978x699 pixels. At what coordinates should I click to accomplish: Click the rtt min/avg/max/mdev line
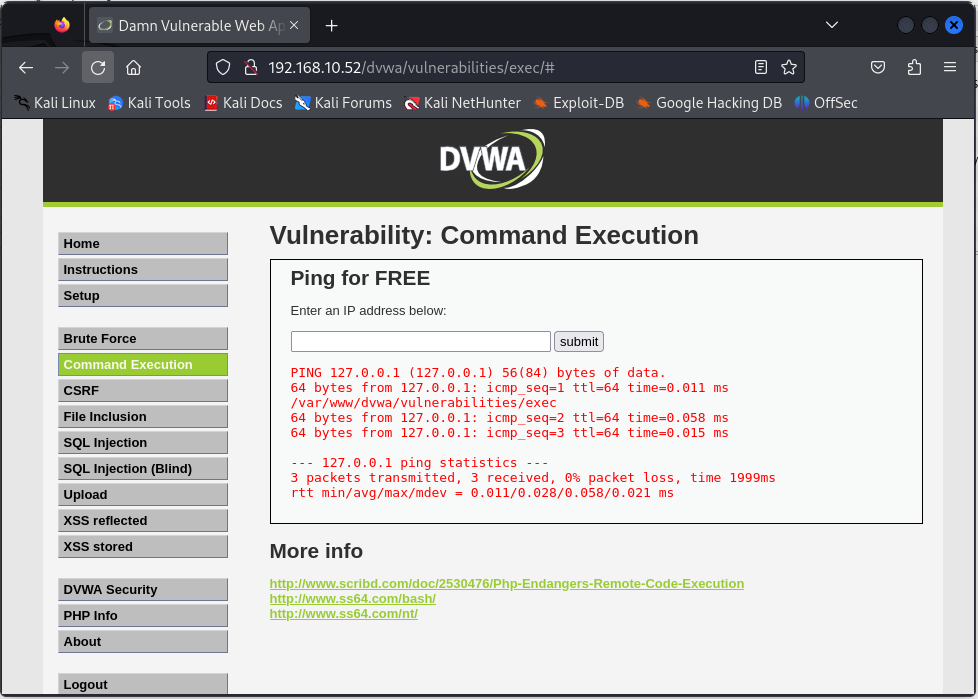pyautogui.click(x=482, y=493)
